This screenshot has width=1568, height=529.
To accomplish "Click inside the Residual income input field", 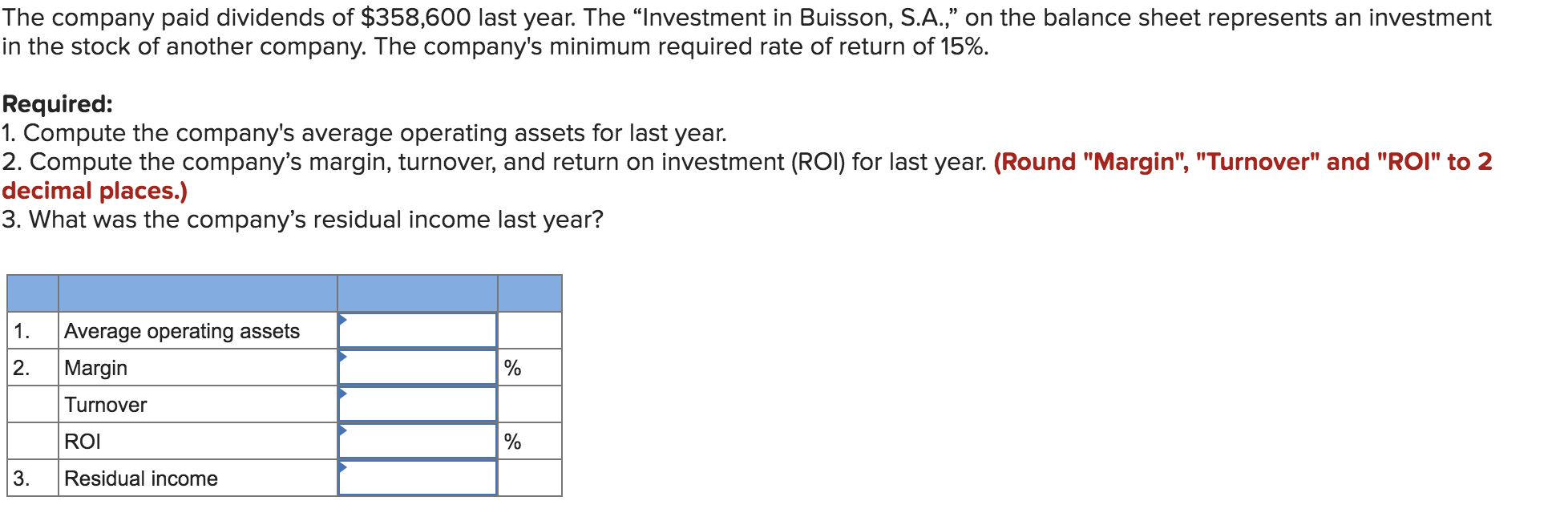I will click(417, 479).
